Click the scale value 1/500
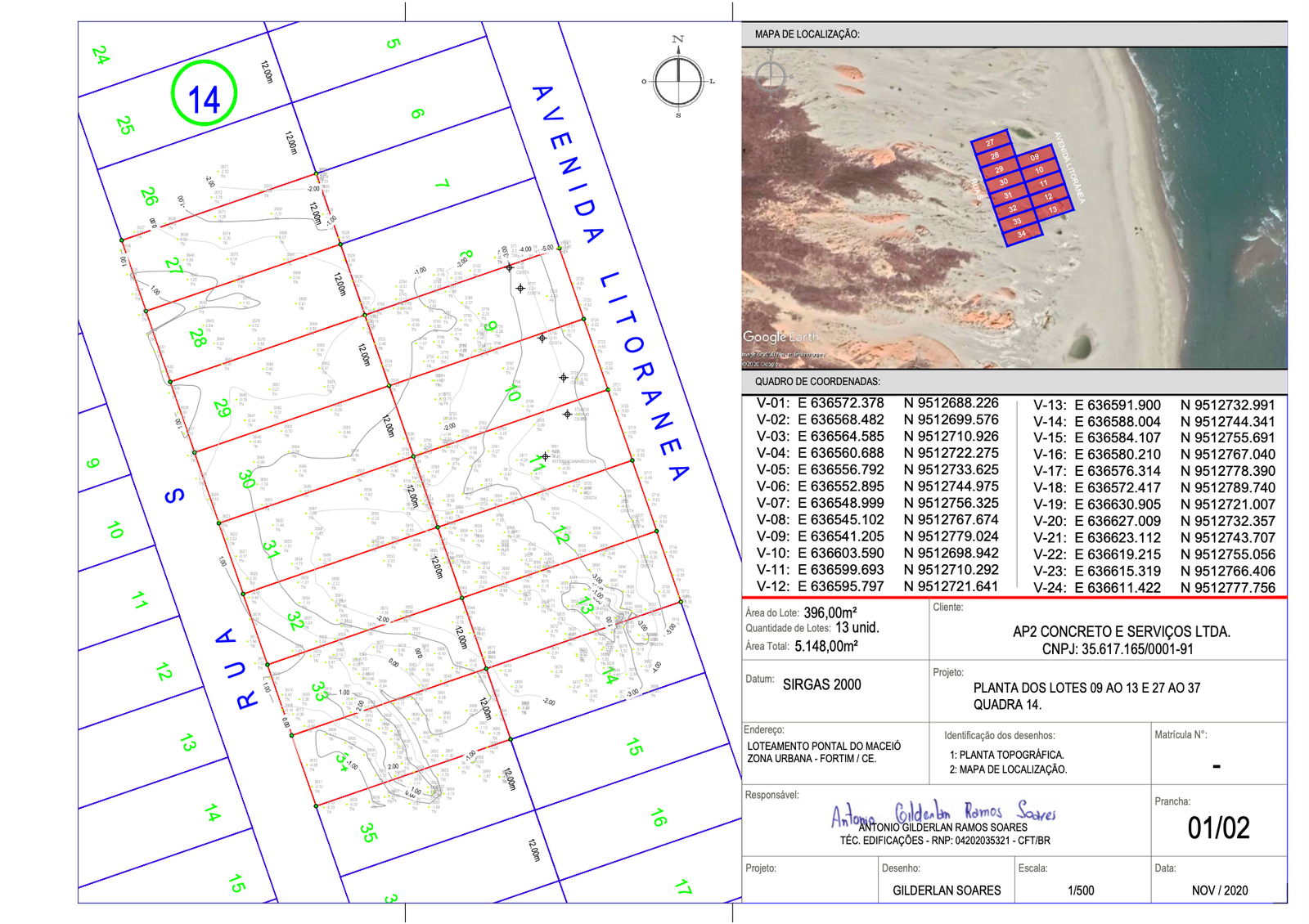The image size is (1309, 924). pyautogui.click(x=1080, y=890)
